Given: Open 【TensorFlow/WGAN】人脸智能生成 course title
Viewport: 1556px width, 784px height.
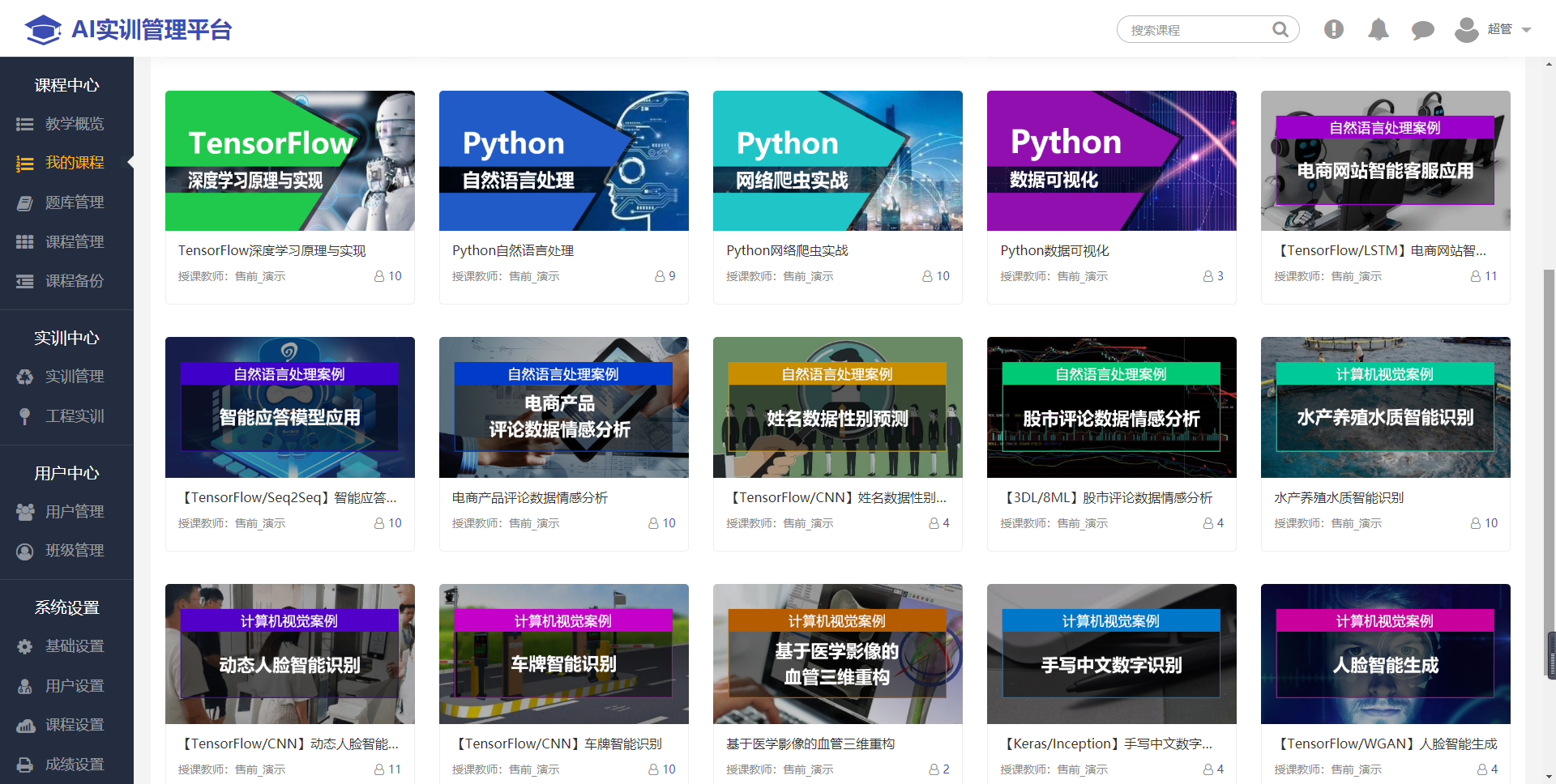Looking at the screenshot, I should click(1386, 744).
